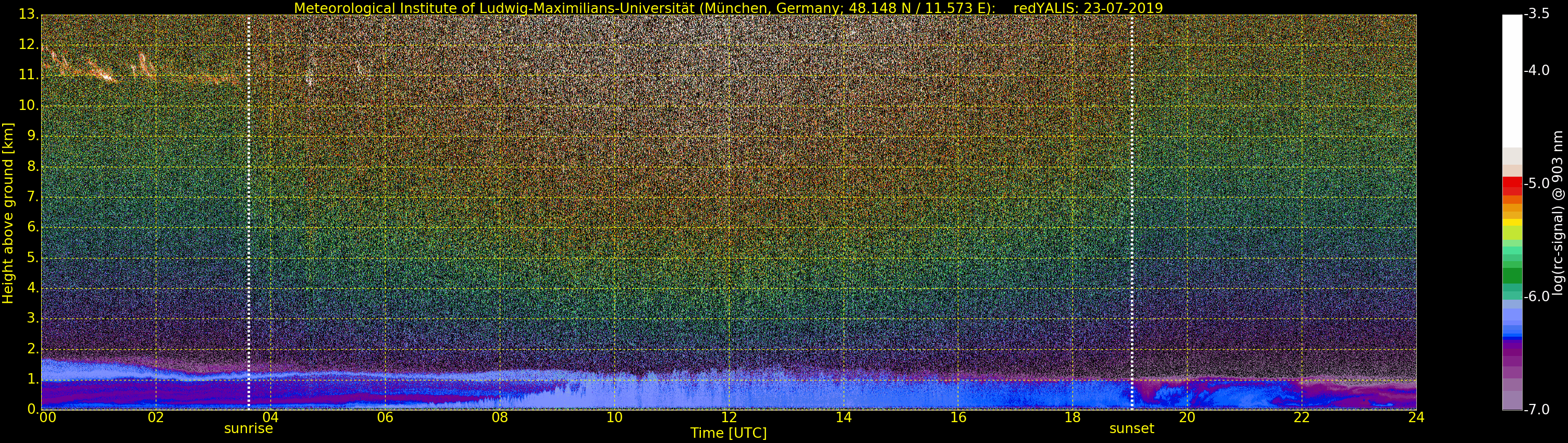Click the 'sunset' label below the time axis
This screenshot has height=443, width=1568.
[x=1131, y=428]
